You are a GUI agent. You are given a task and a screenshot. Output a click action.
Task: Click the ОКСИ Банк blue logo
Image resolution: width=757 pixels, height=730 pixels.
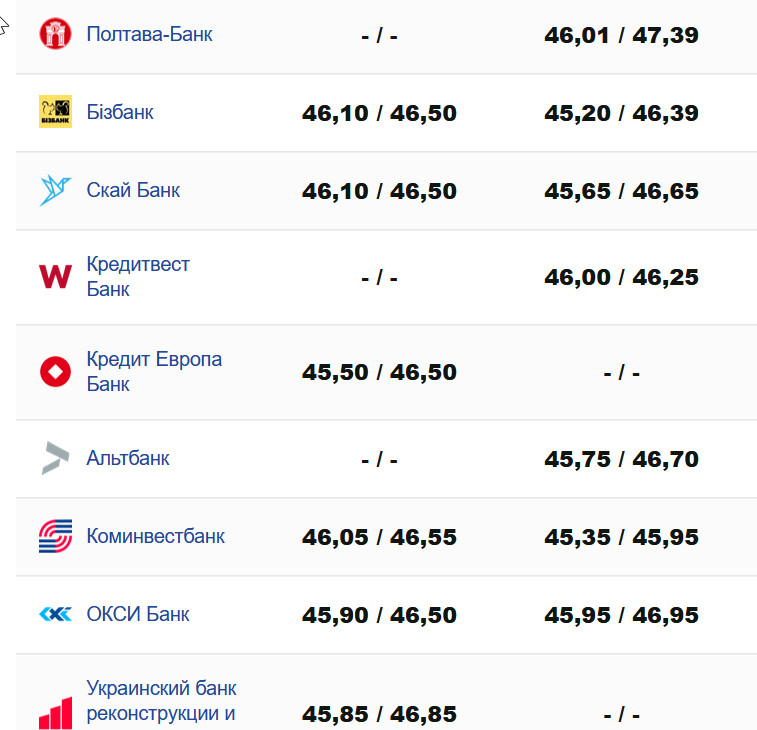click(x=55, y=614)
